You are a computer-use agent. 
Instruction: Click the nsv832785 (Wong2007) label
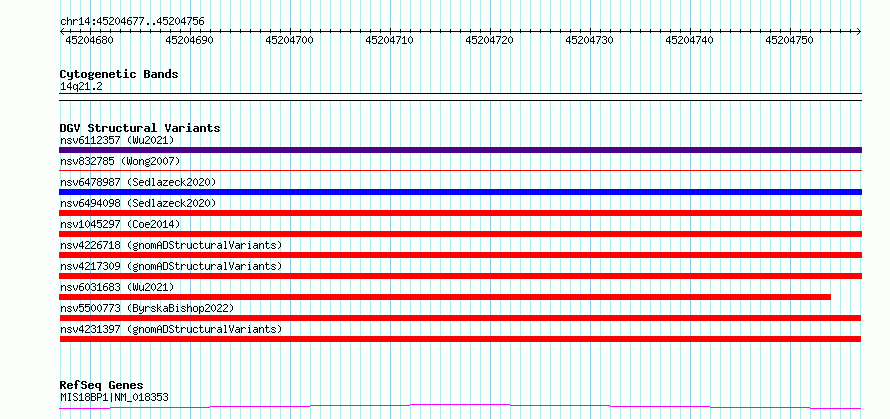120,161
